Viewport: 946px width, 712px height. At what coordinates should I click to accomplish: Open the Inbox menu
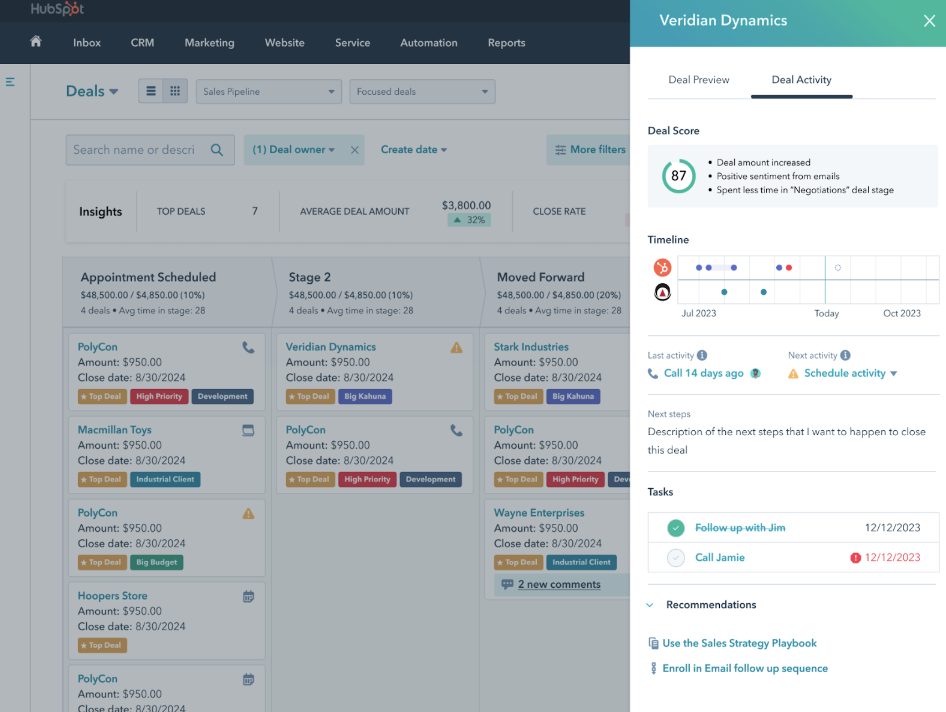87,43
